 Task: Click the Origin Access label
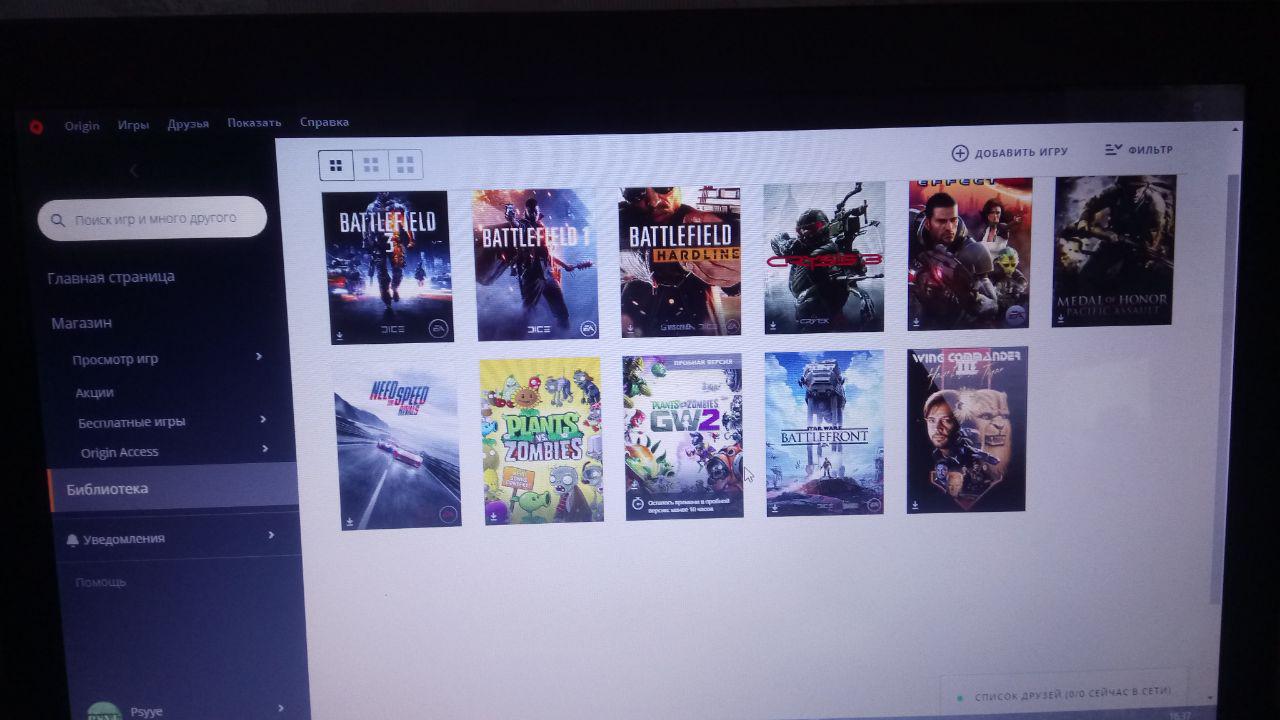click(x=119, y=452)
